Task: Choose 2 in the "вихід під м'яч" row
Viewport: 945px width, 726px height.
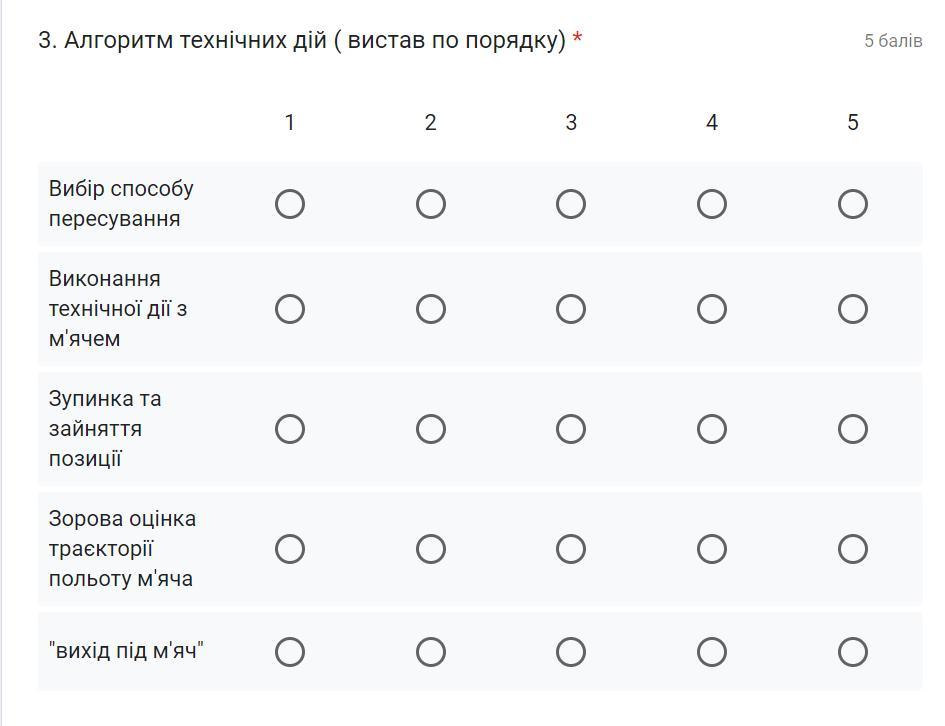Action: 431,652
